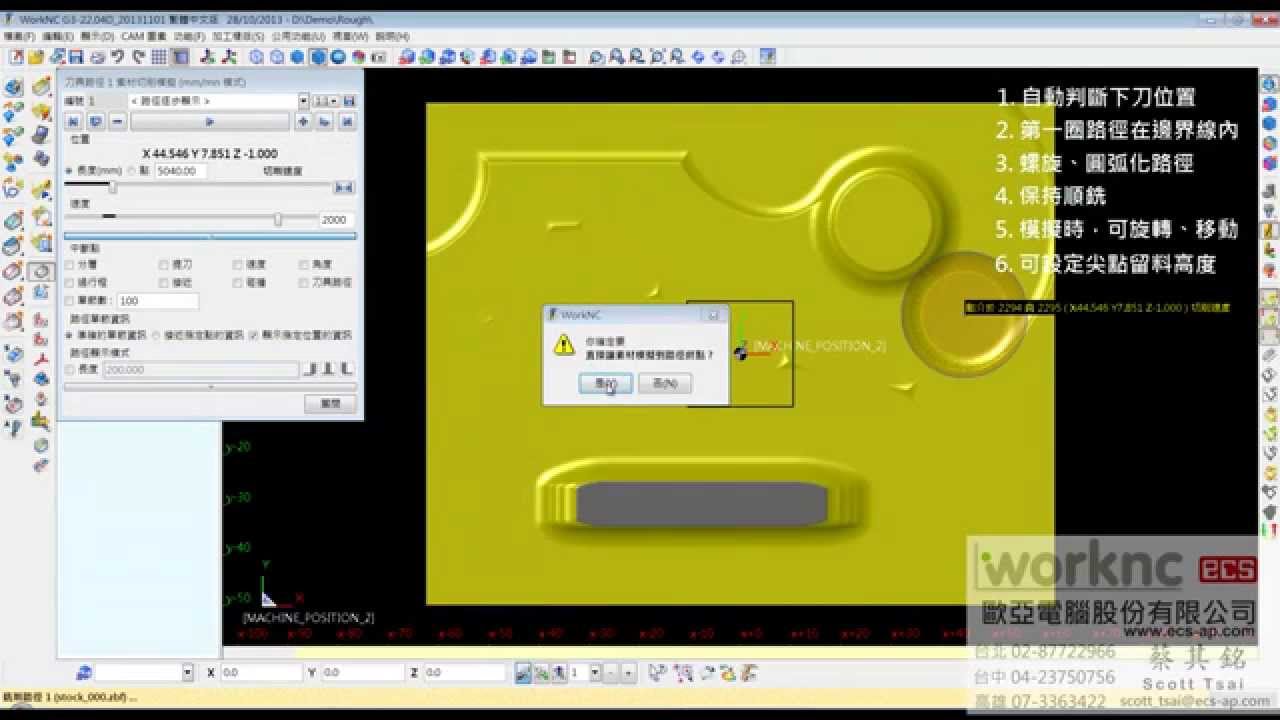Click the Save floppy-disk icon in main toolbar
This screenshot has height=720, width=1280.
[75, 57]
